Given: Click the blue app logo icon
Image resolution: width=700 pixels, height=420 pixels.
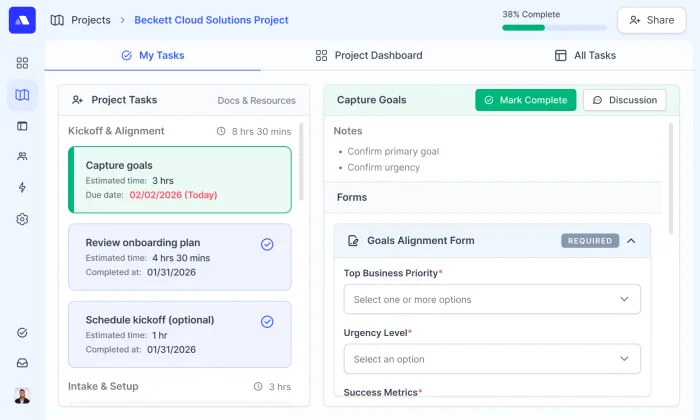Looking at the screenshot, I should tap(22, 20).
